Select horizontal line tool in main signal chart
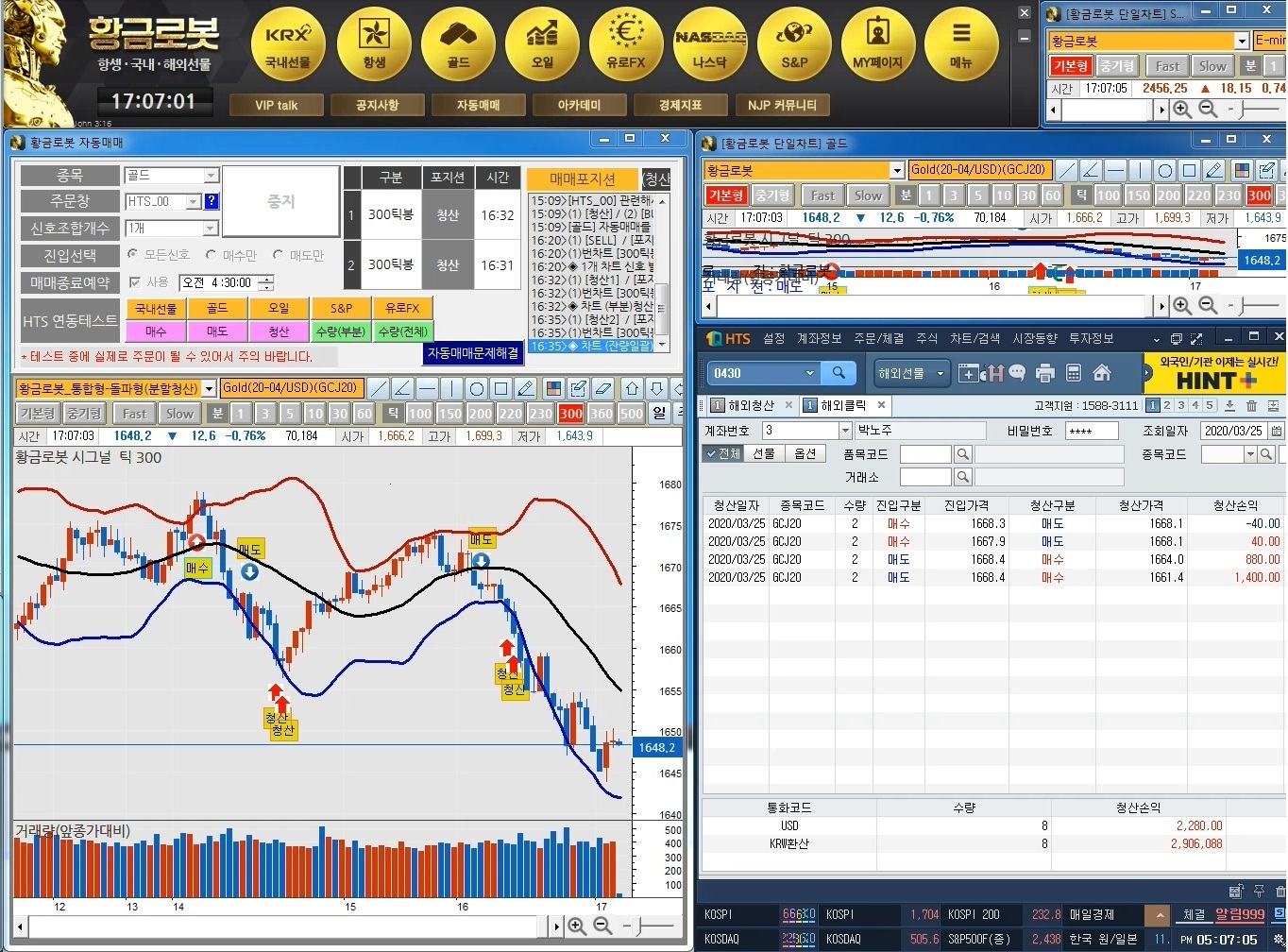The image size is (1288, 952). tap(428, 388)
